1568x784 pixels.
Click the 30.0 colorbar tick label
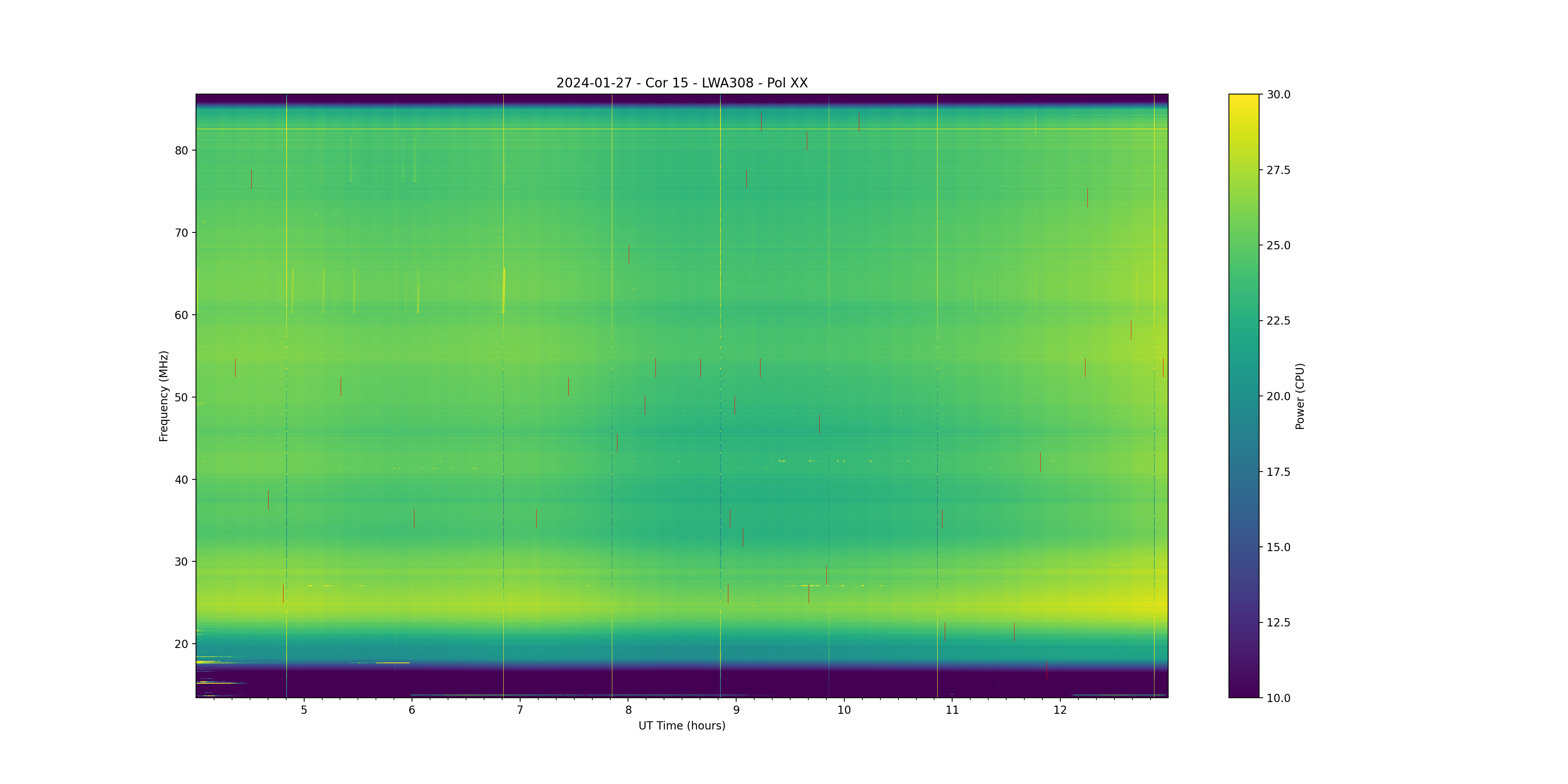pos(1278,94)
